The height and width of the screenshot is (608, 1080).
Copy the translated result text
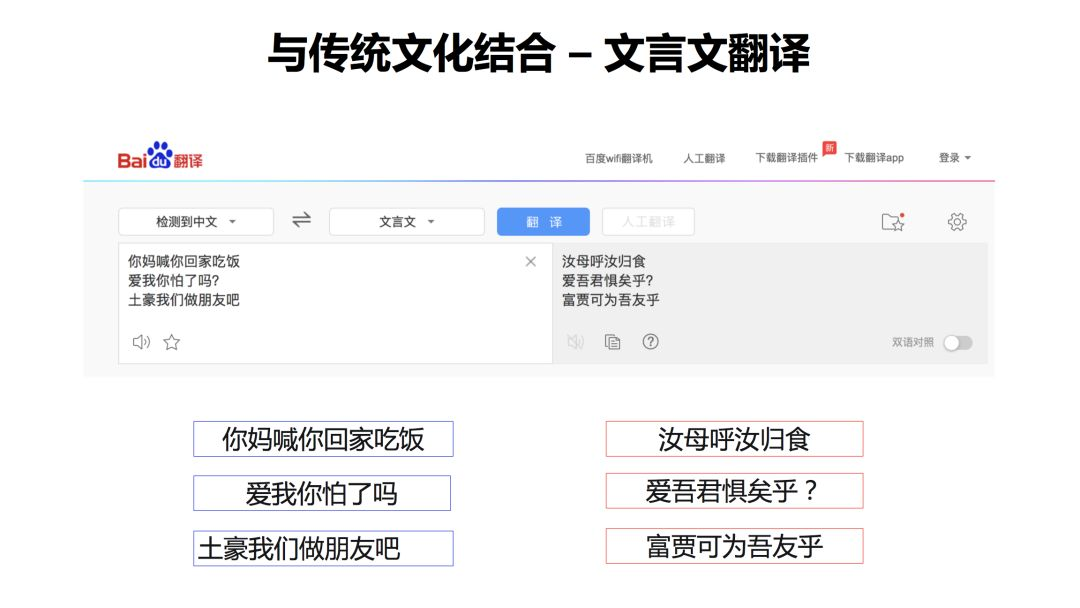[x=612, y=342]
